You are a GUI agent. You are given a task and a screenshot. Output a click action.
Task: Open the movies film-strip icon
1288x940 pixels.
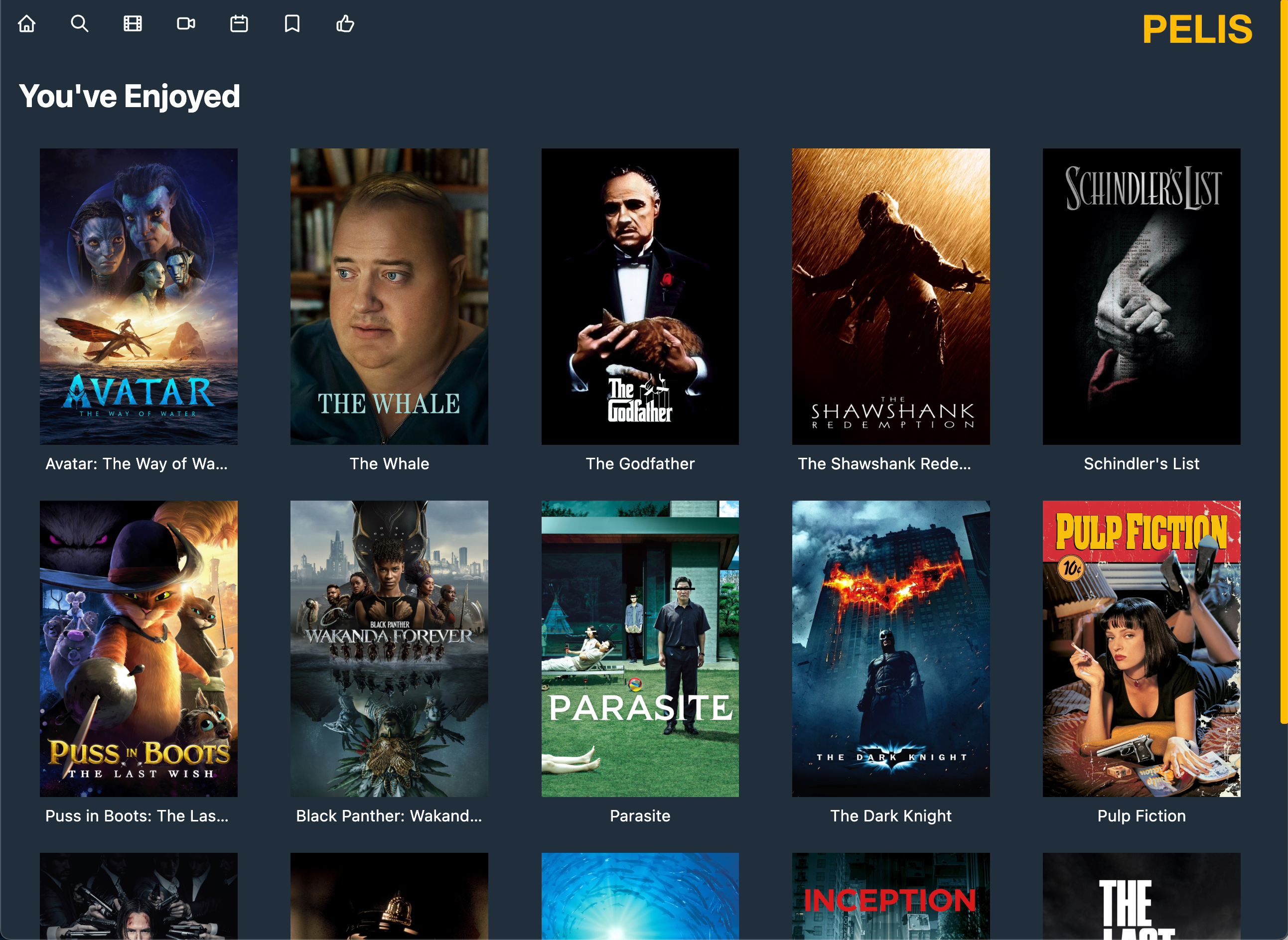pyautogui.click(x=133, y=24)
